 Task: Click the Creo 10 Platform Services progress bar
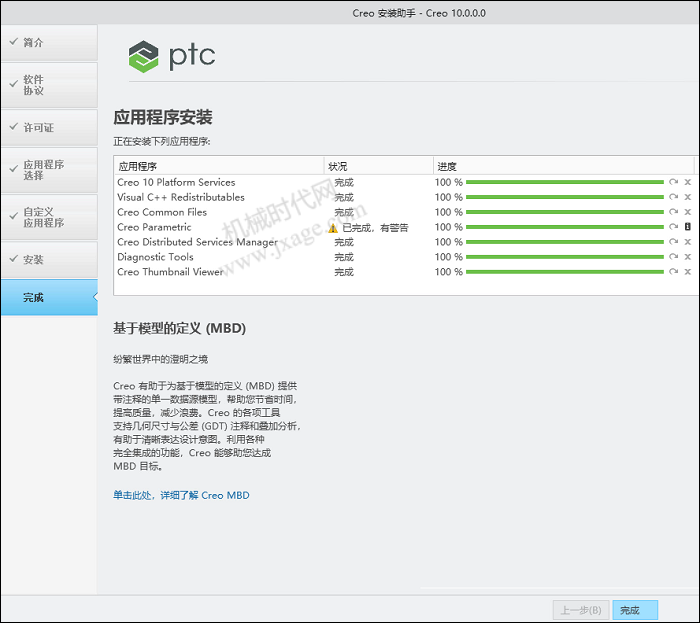pos(565,182)
